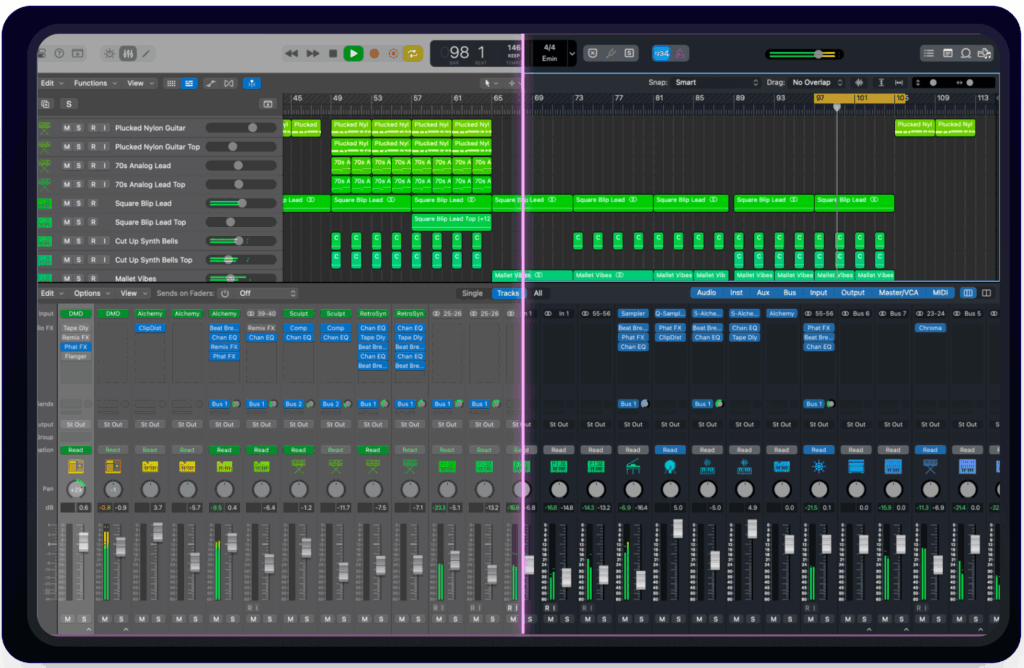
Task: Open the Loop Browser icon
Action: [966, 53]
